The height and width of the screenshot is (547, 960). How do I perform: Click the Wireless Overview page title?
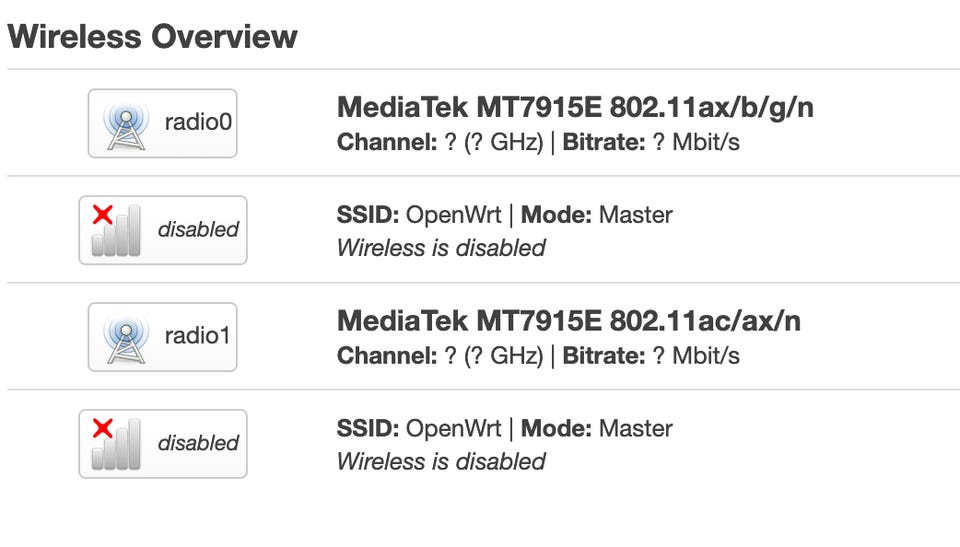click(152, 36)
